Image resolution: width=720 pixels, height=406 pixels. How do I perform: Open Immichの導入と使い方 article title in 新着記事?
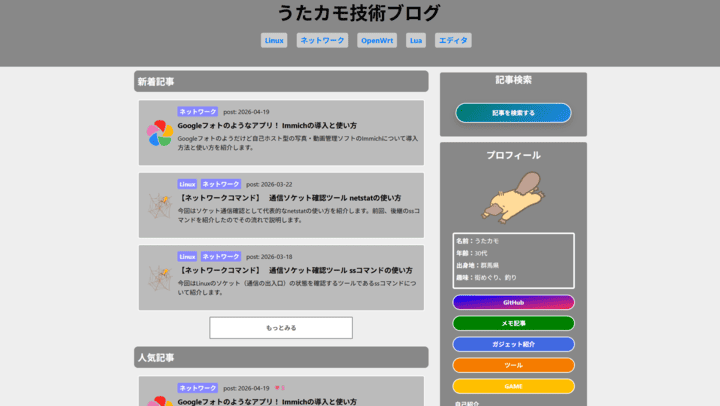coord(267,125)
